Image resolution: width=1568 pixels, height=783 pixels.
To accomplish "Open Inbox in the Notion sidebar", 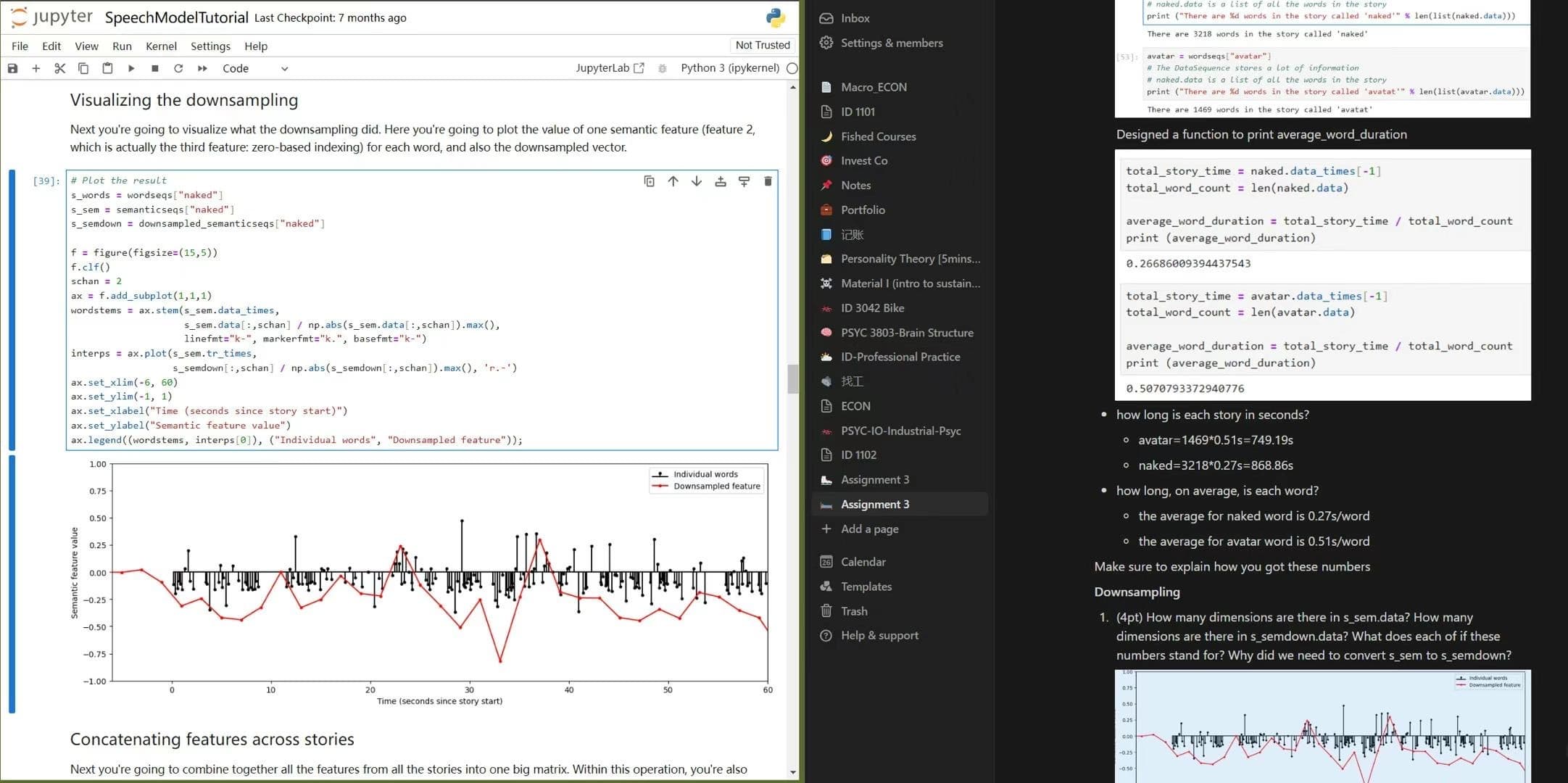I will click(855, 18).
